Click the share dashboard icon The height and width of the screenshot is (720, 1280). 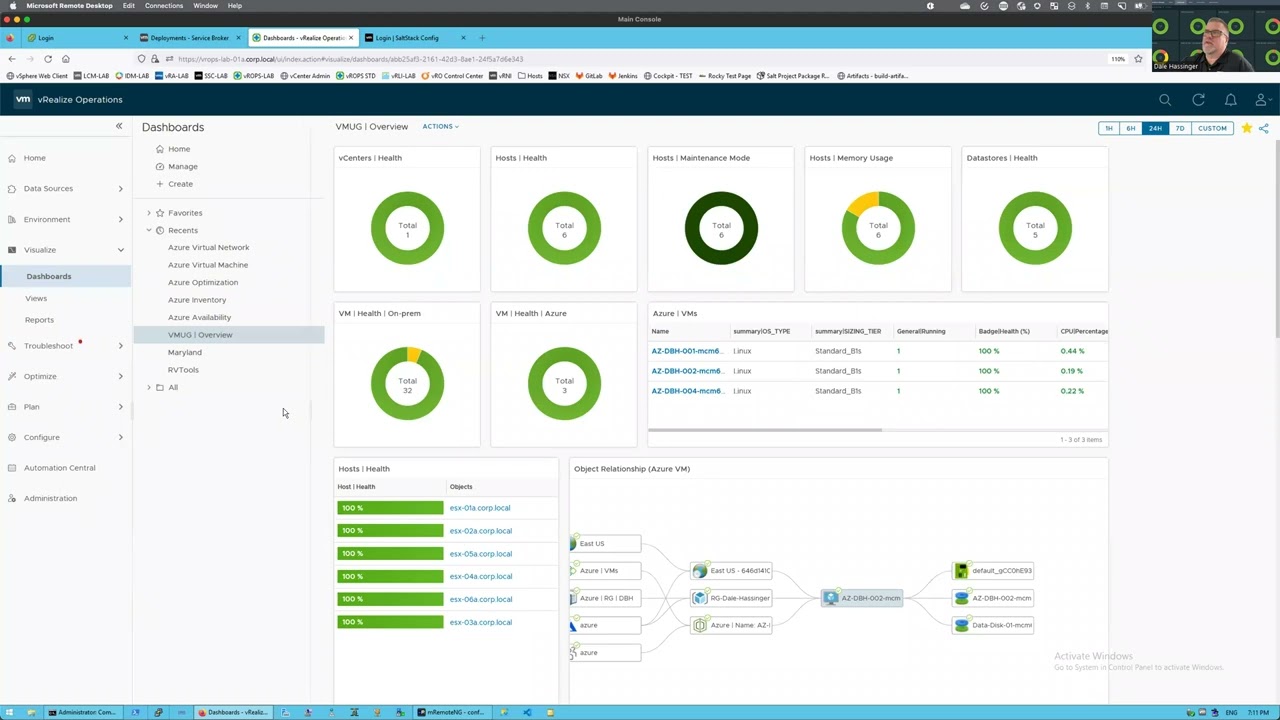click(1264, 128)
